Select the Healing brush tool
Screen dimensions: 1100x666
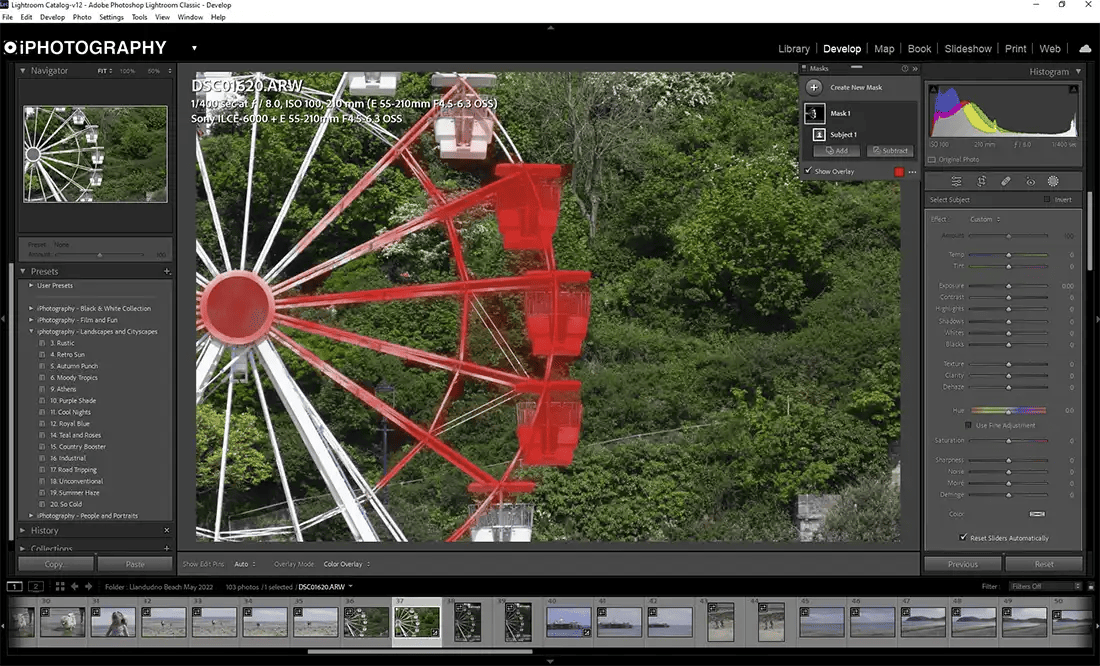click(1005, 181)
